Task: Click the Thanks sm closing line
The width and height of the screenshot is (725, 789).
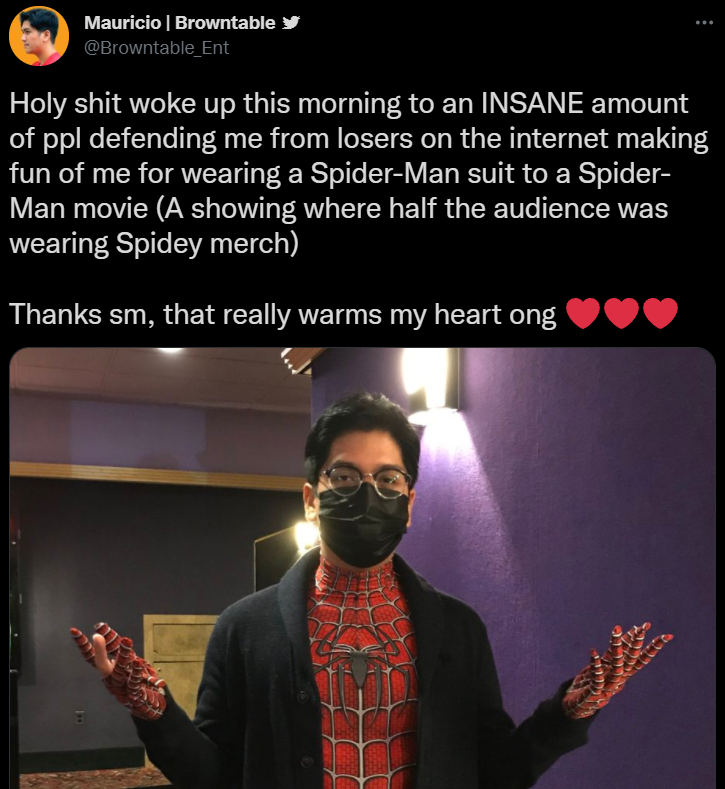Action: point(283,314)
